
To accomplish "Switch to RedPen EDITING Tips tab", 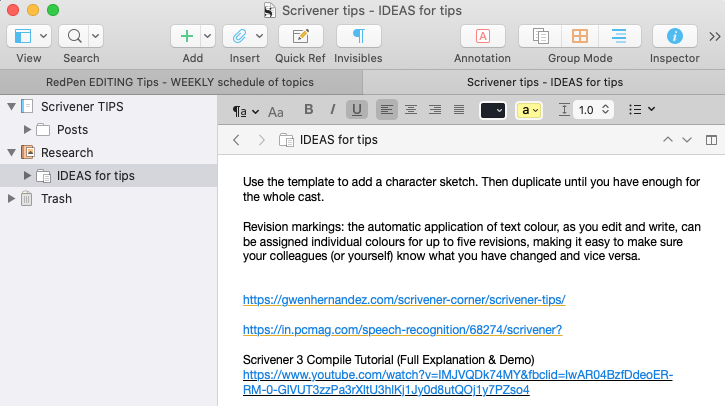I will pos(180,82).
